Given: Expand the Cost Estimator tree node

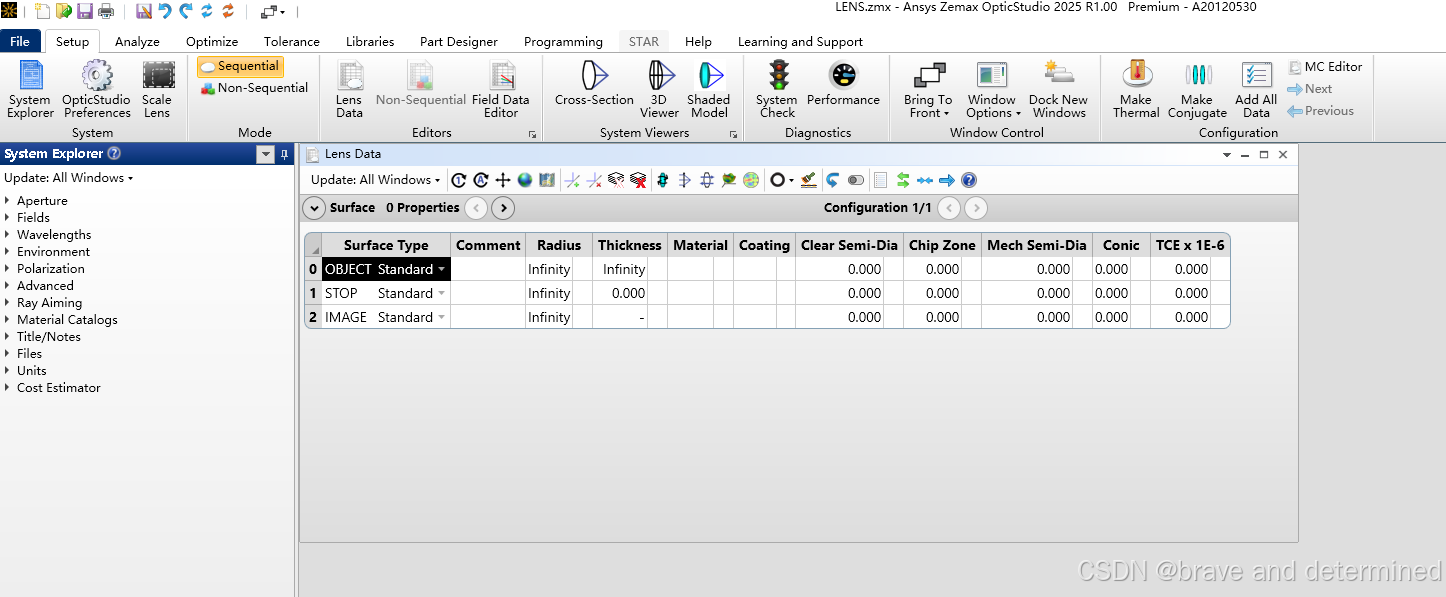Looking at the screenshot, I should [7, 388].
